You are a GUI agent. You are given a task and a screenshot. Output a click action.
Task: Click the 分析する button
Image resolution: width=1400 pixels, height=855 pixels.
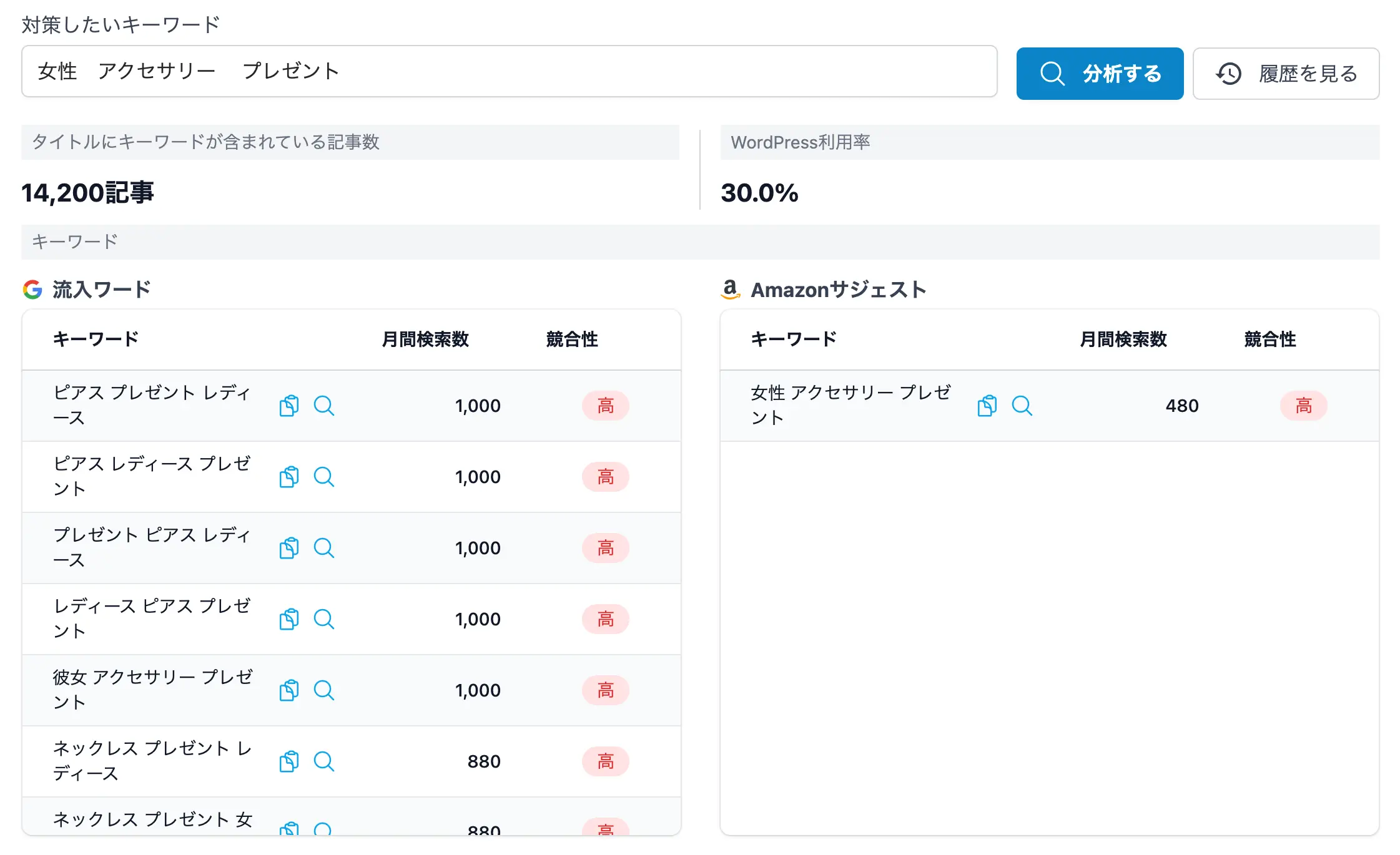(1099, 73)
